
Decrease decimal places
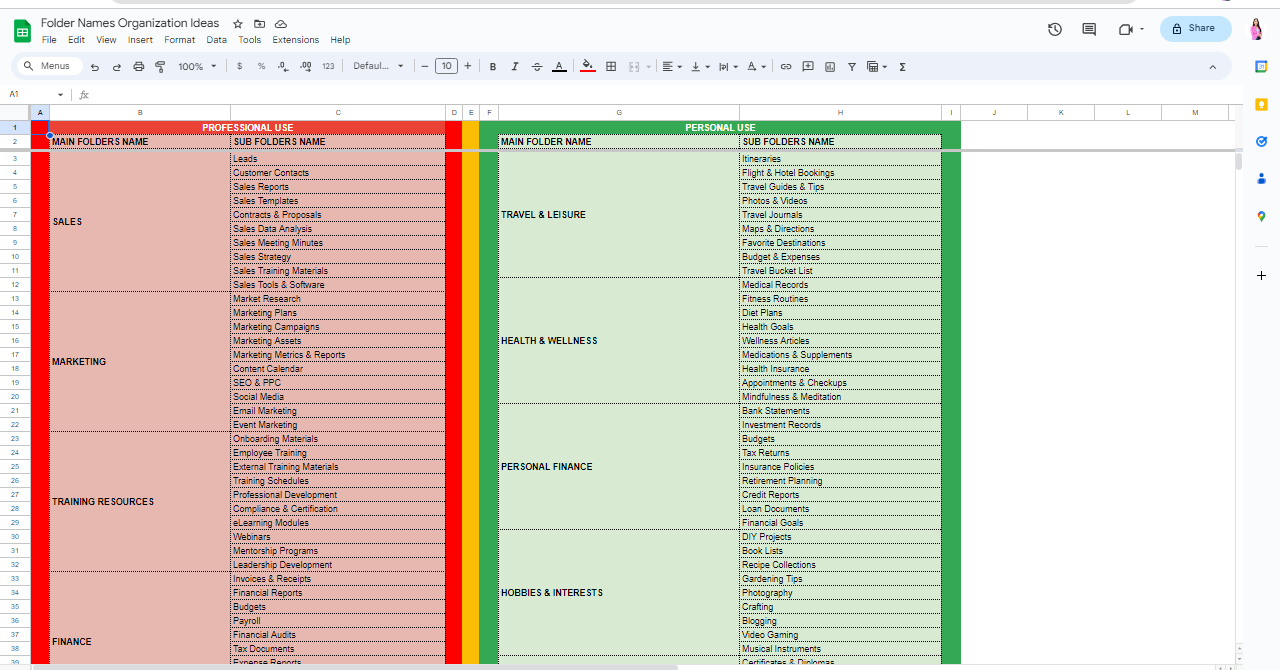(283, 67)
